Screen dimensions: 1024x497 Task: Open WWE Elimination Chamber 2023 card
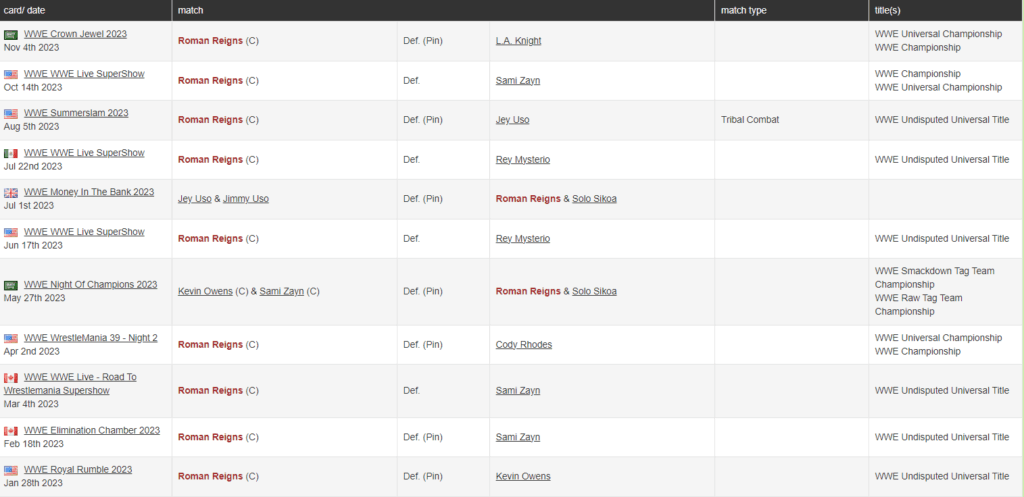pyautogui.click(x=92, y=430)
